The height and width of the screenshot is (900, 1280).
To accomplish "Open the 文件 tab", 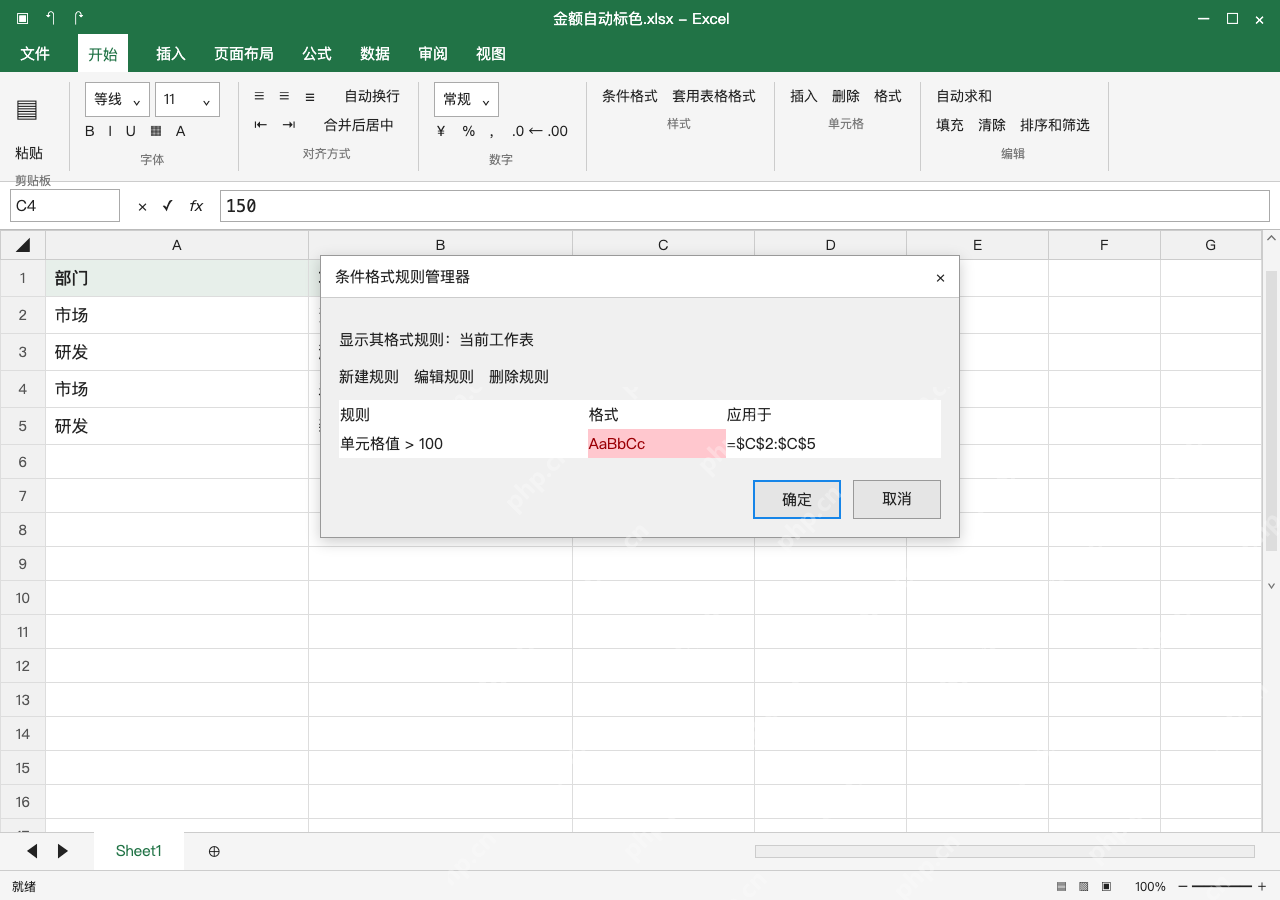I will pyautogui.click(x=35, y=54).
